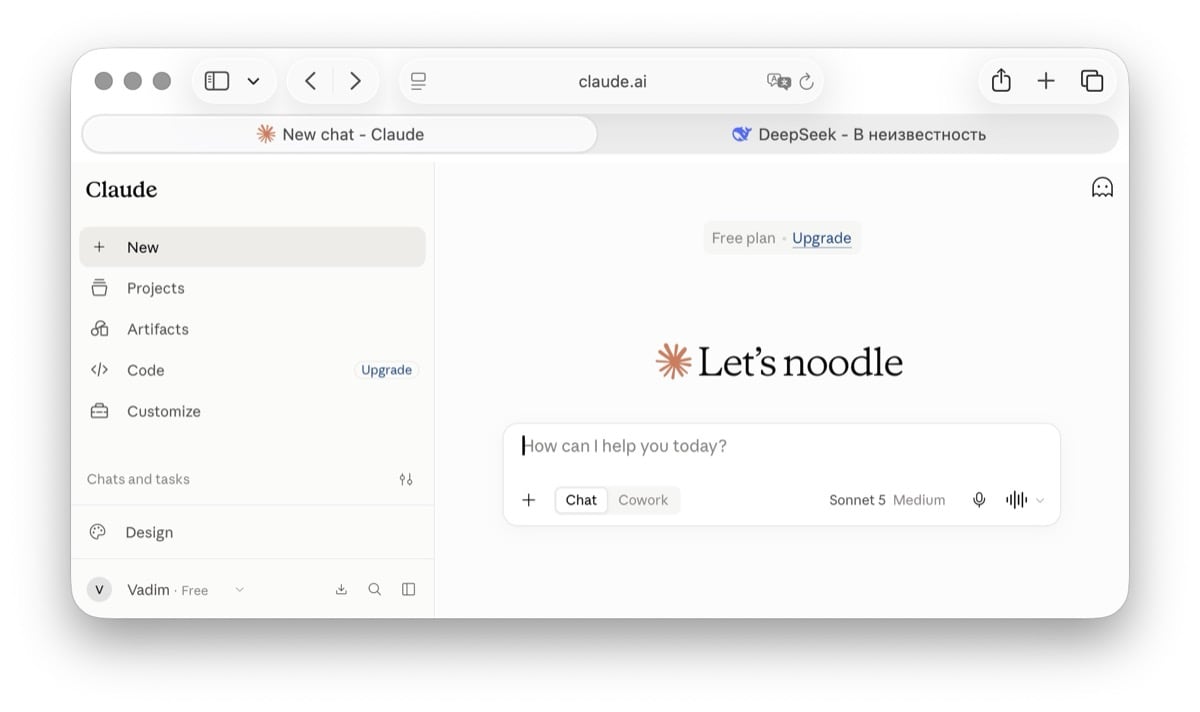Open Artifacts in the sidebar
1200x712 pixels.
coord(252,329)
